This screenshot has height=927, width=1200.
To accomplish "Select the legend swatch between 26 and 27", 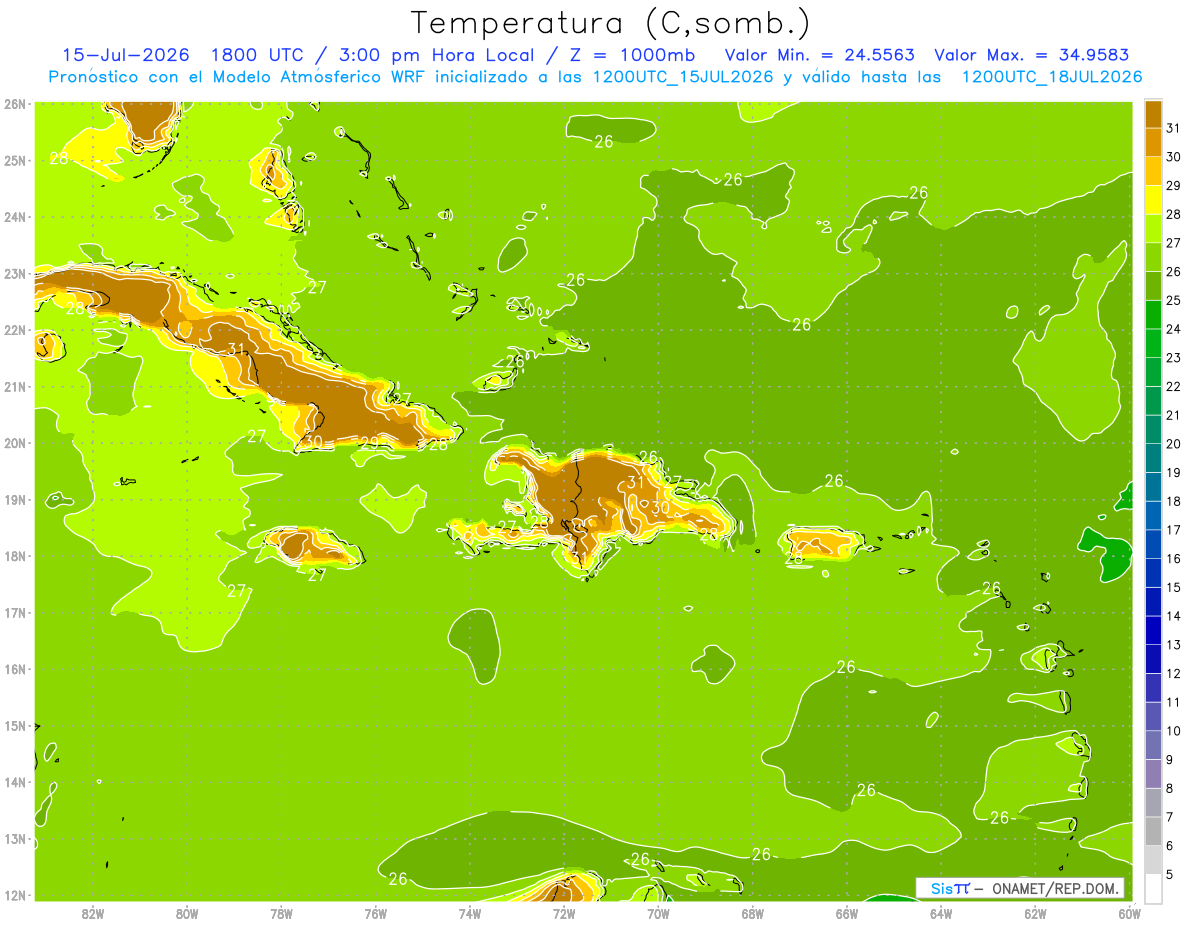I will pyautogui.click(x=1153, y=257).
